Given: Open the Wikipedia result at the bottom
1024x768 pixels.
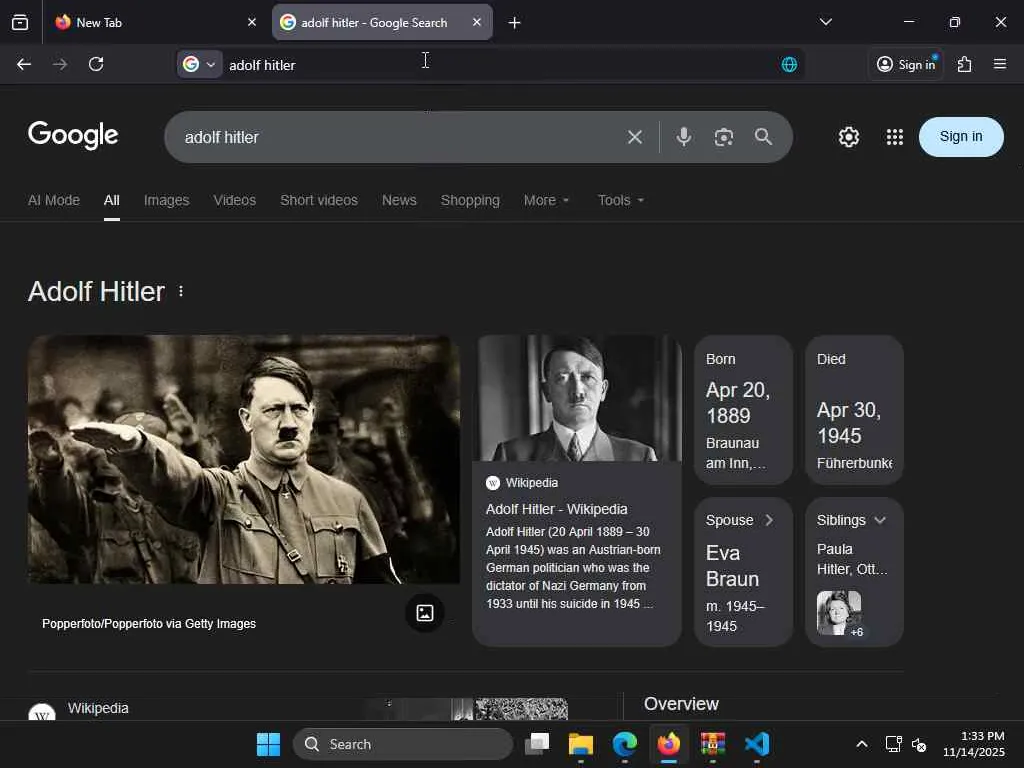Looking at the screenshot, I should (98, 709).
